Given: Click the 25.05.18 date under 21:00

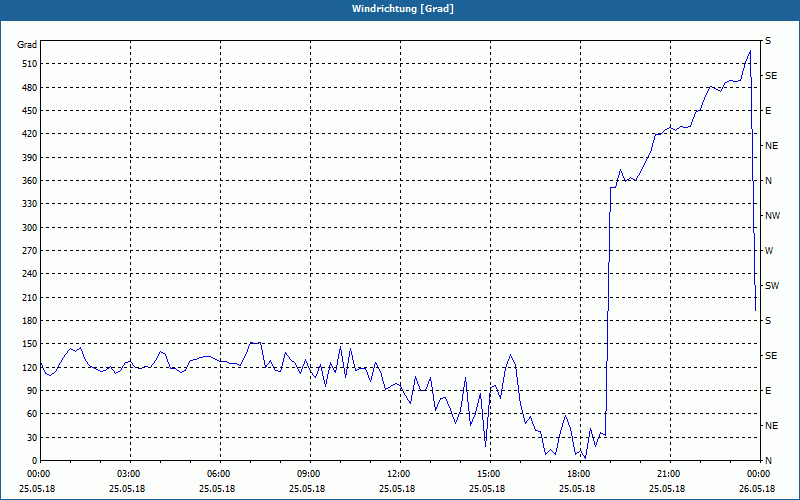Looking at the screenshot, I should [x=667, y=488].
